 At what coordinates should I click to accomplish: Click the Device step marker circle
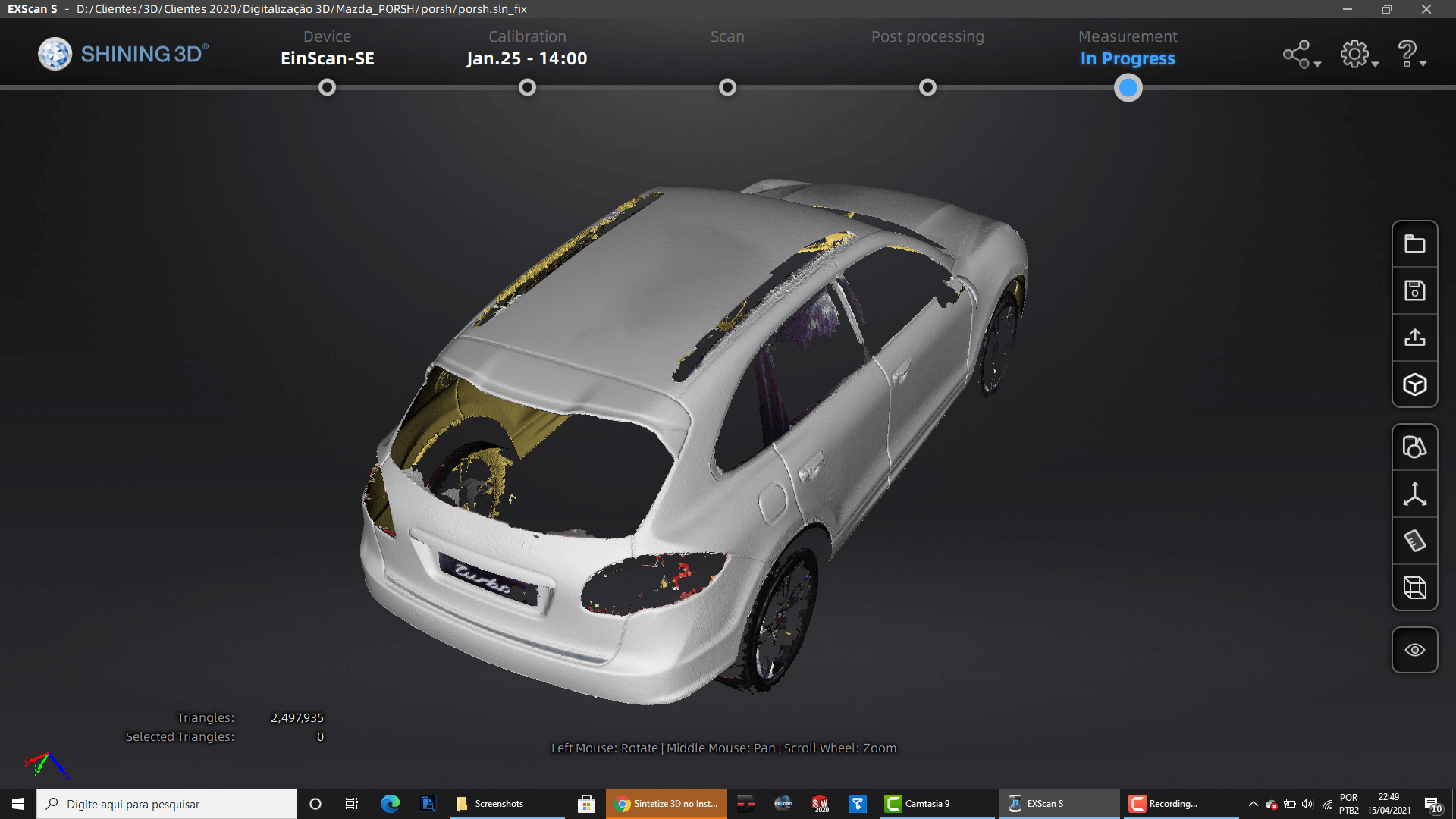[327, 88]
